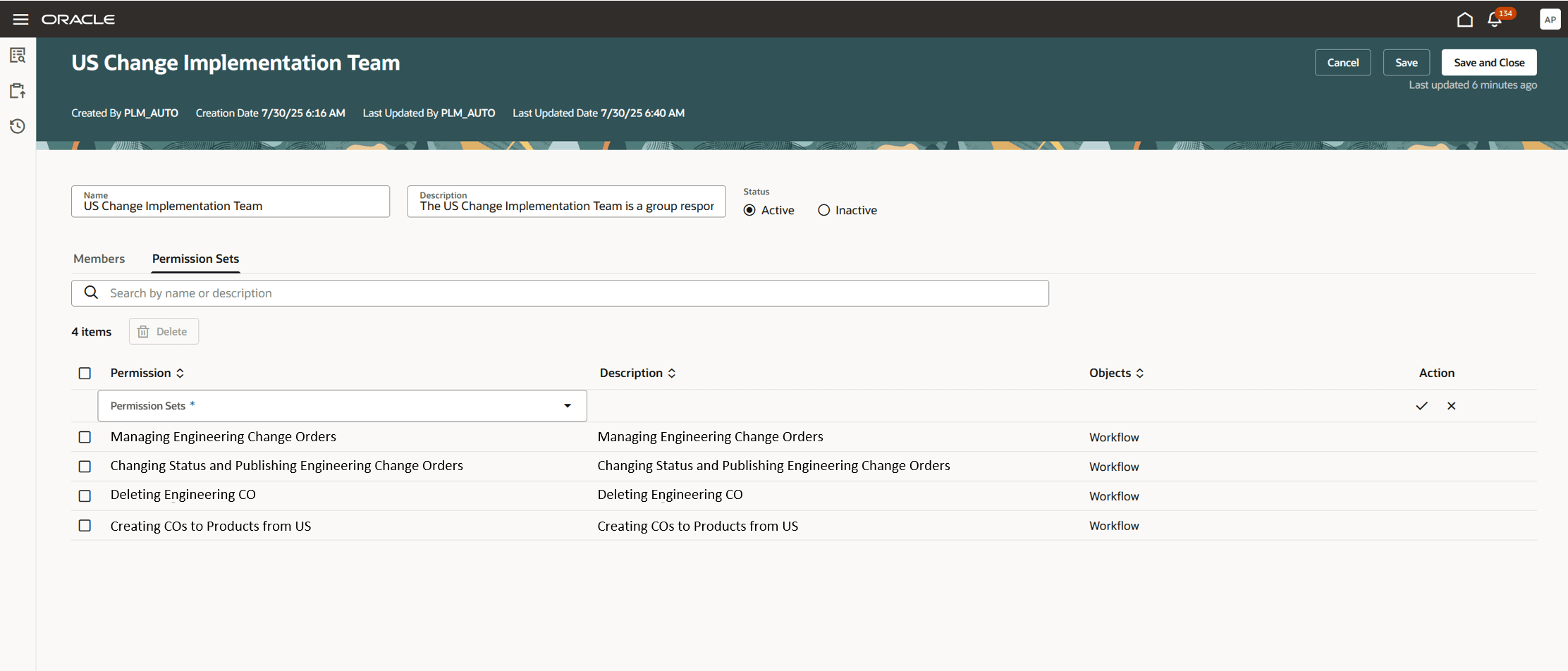Select the Active status radio button
Image resolution: width=1568 pixels, height=671 pixels.
pyautogui.click(x=749, y=209)
